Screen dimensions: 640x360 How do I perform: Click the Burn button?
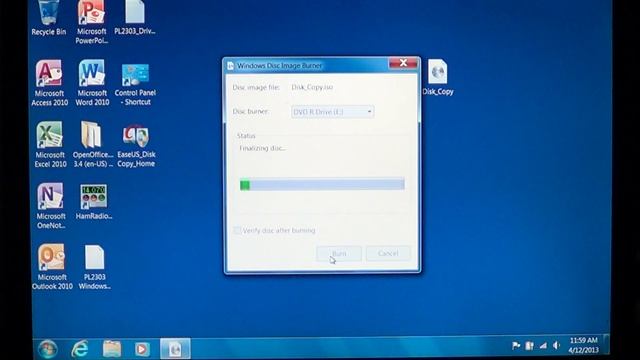coord(339,253)
